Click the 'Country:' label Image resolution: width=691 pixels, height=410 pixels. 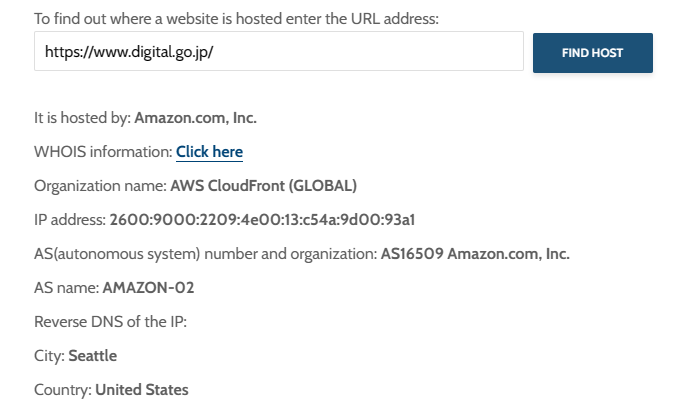[63, 390]
